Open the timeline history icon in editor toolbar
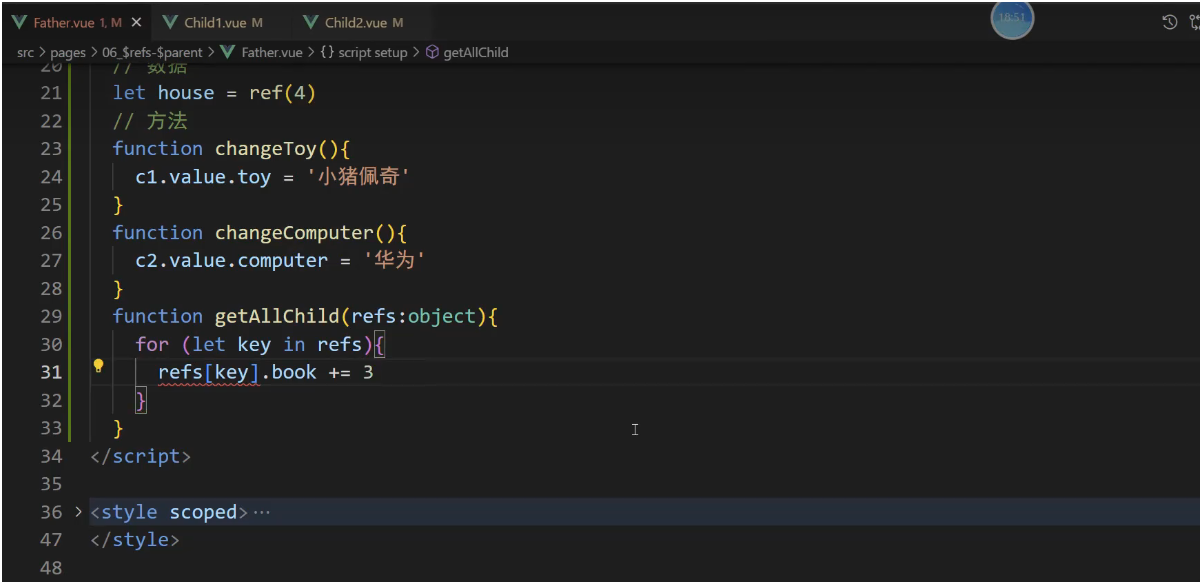The height and width of the screenshot is (586, 1203). pyautogui.click(x=1169, y=22)
